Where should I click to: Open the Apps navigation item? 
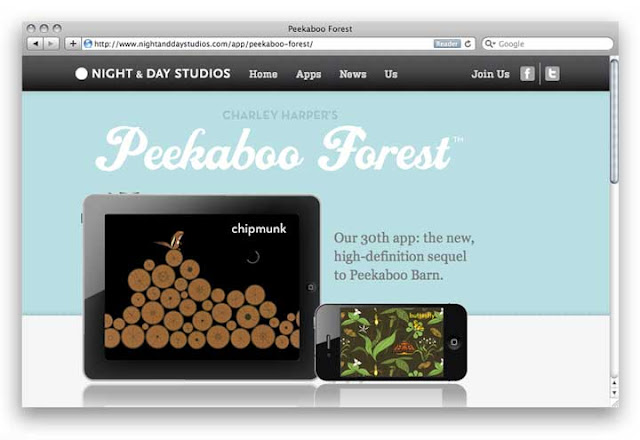click(308, 74)
